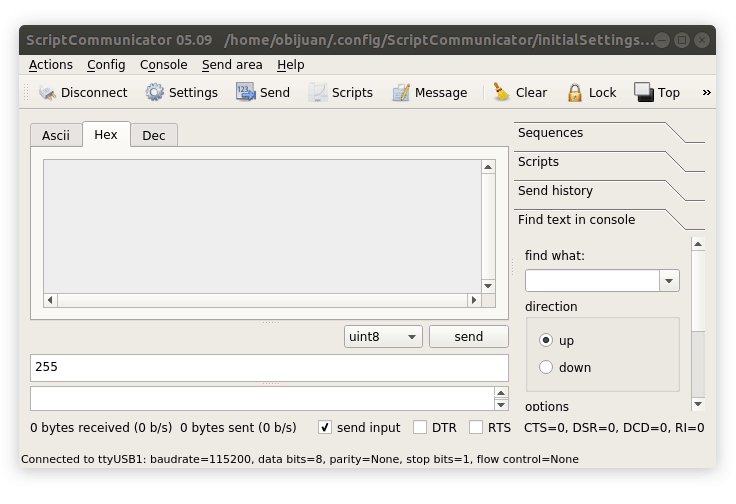
Task: Open the Help menu
Action: [x=291, y=65]
